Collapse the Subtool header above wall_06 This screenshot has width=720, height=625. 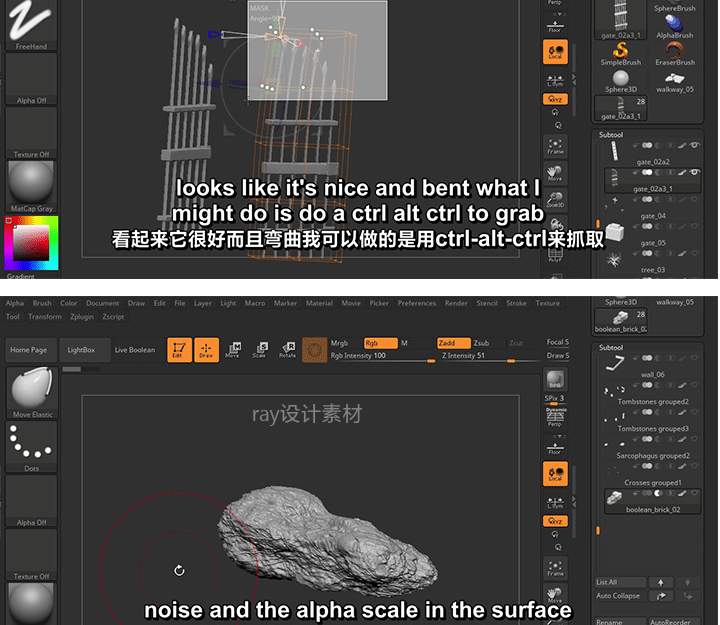click(611, 348)
